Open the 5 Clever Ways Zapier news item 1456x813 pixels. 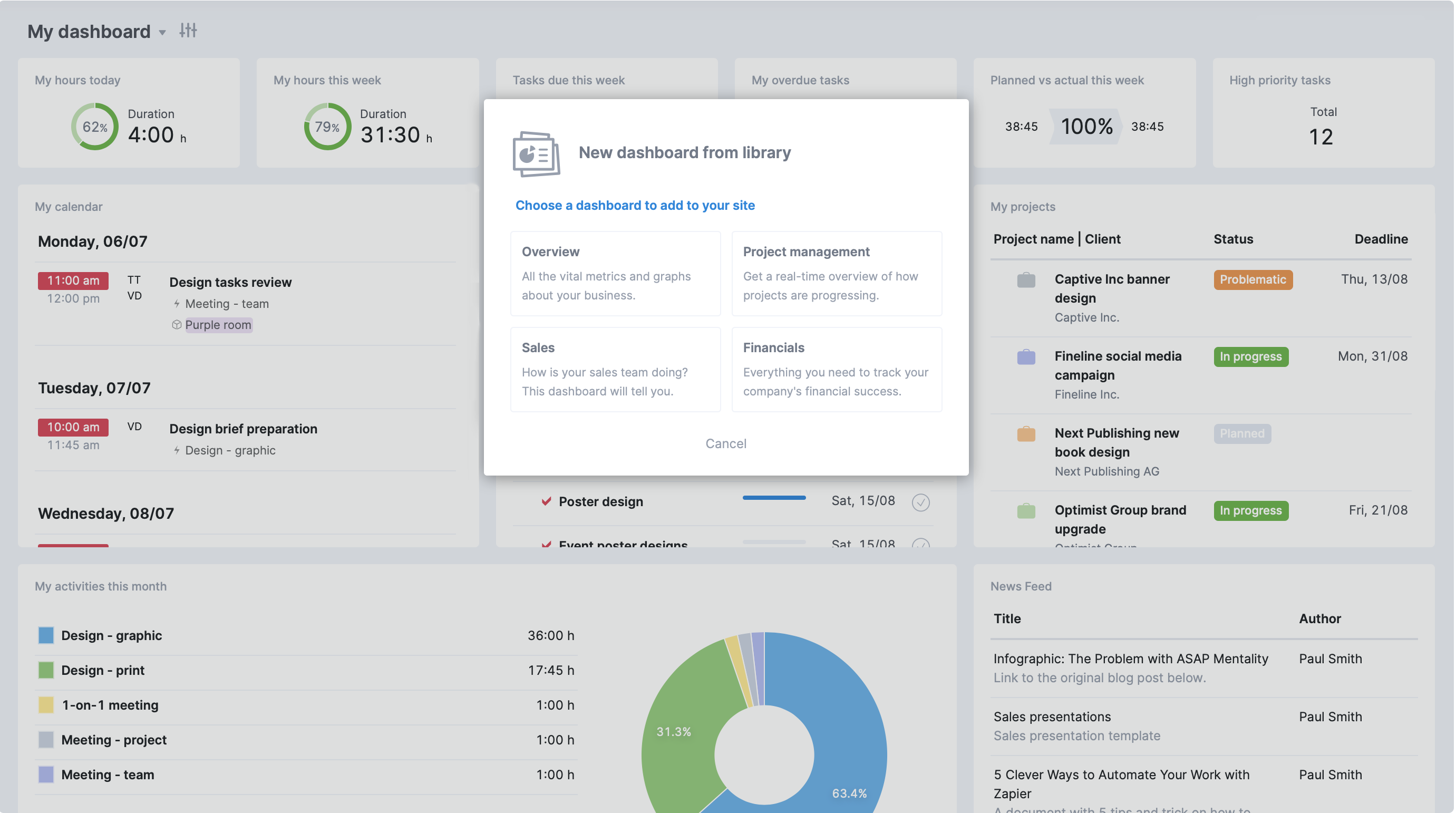coord(1121,783)
